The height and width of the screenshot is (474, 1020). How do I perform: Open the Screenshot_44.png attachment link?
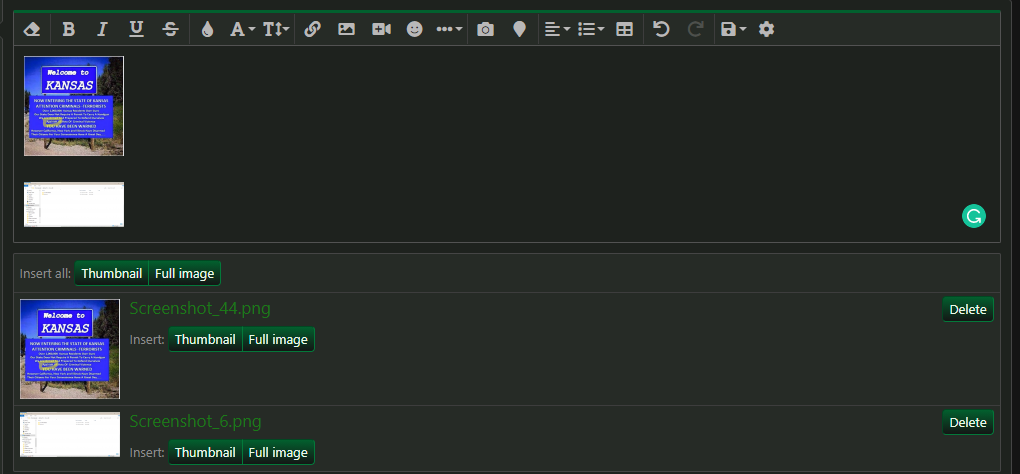200,308
